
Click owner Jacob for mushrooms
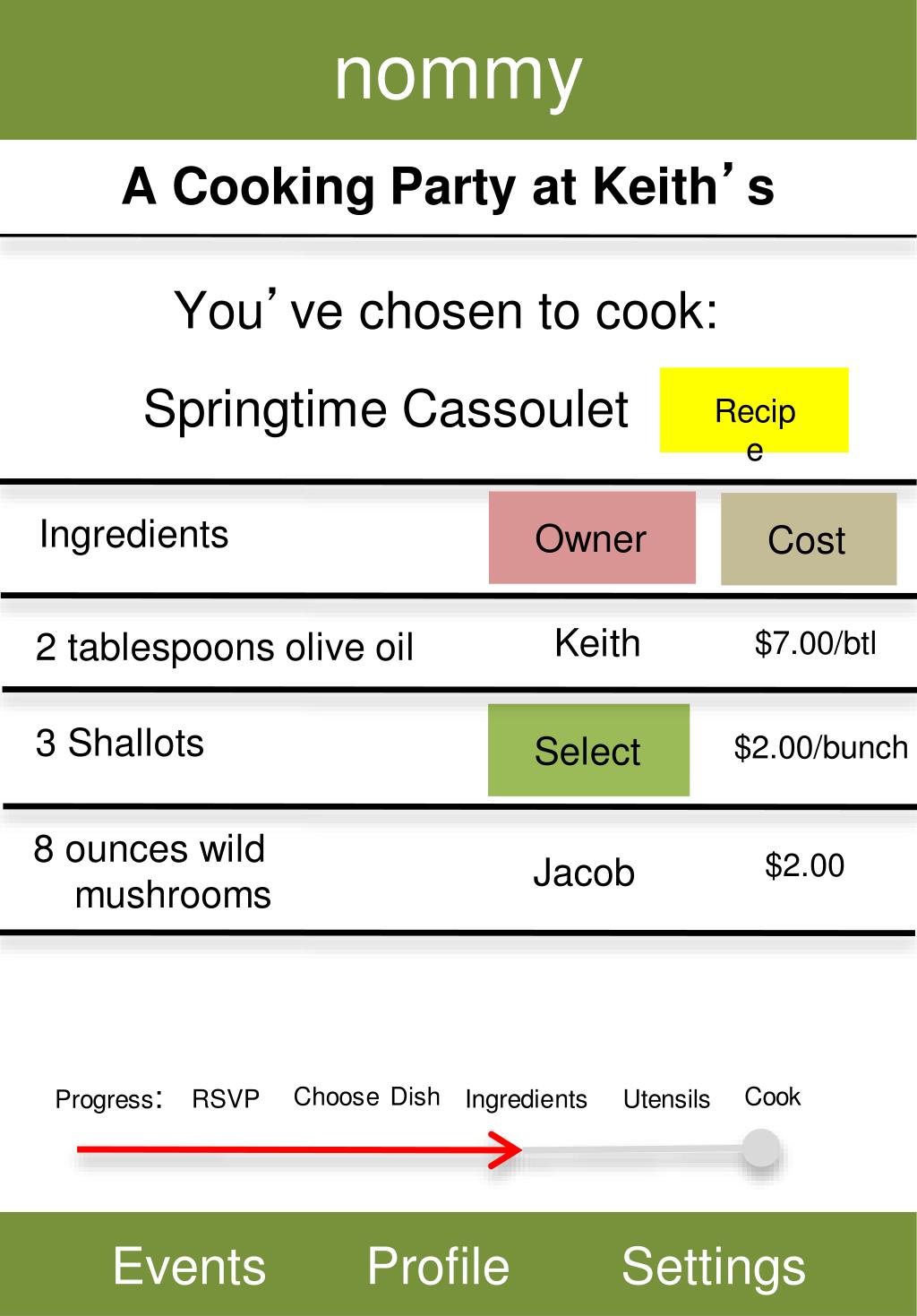click(x=584, y=873)
